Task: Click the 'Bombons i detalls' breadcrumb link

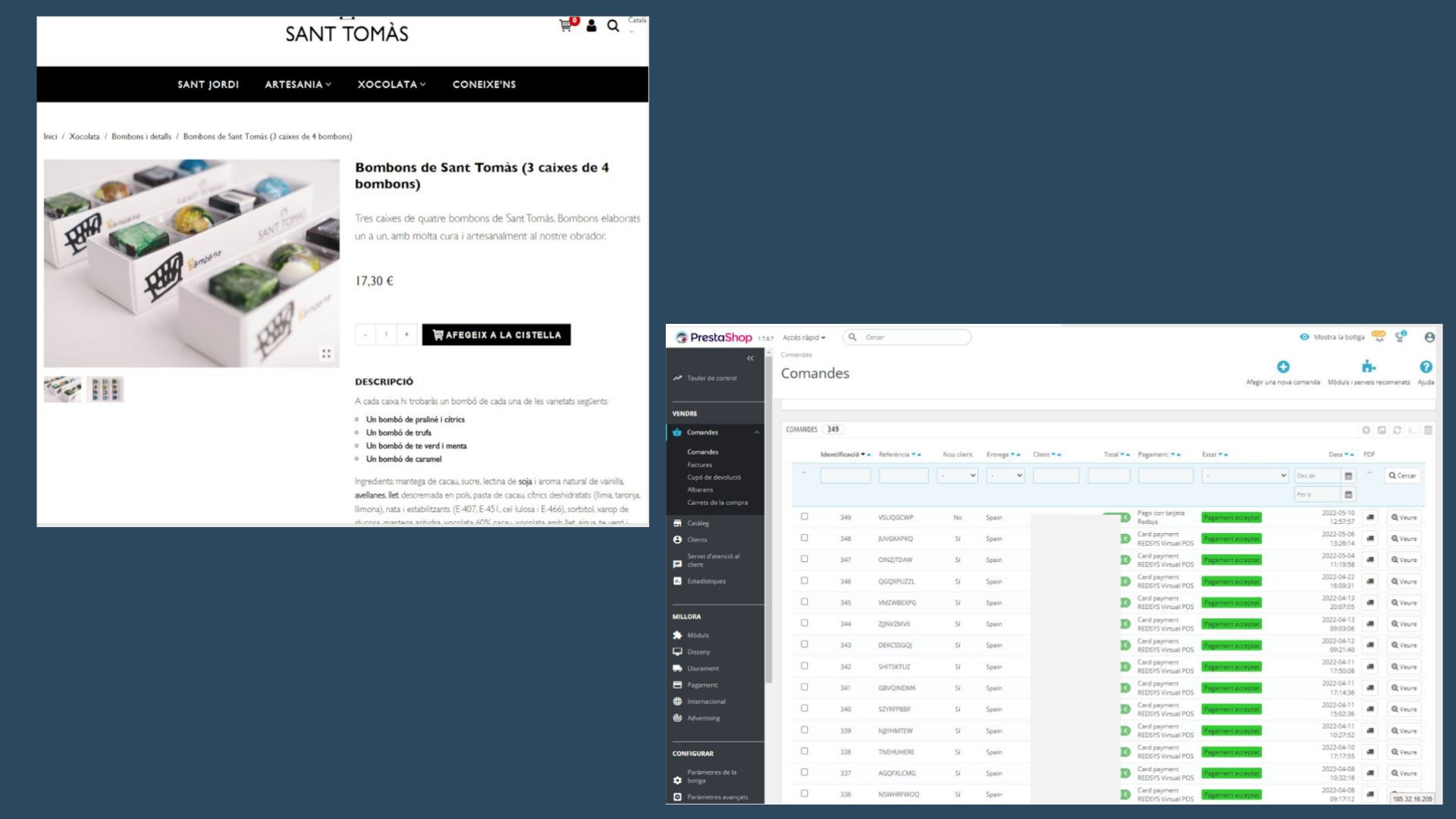Action: [x=141, y=136]
